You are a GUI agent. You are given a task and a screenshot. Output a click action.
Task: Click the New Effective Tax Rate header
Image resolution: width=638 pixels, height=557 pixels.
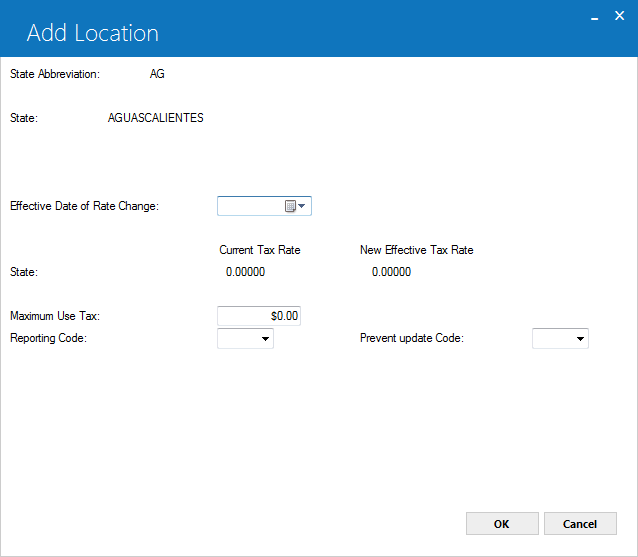(x=417, y=250)
